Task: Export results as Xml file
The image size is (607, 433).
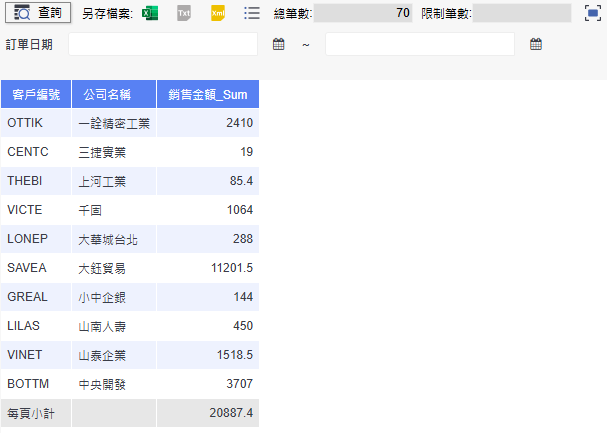Action: pyautogui.click(x=217, y=13)
